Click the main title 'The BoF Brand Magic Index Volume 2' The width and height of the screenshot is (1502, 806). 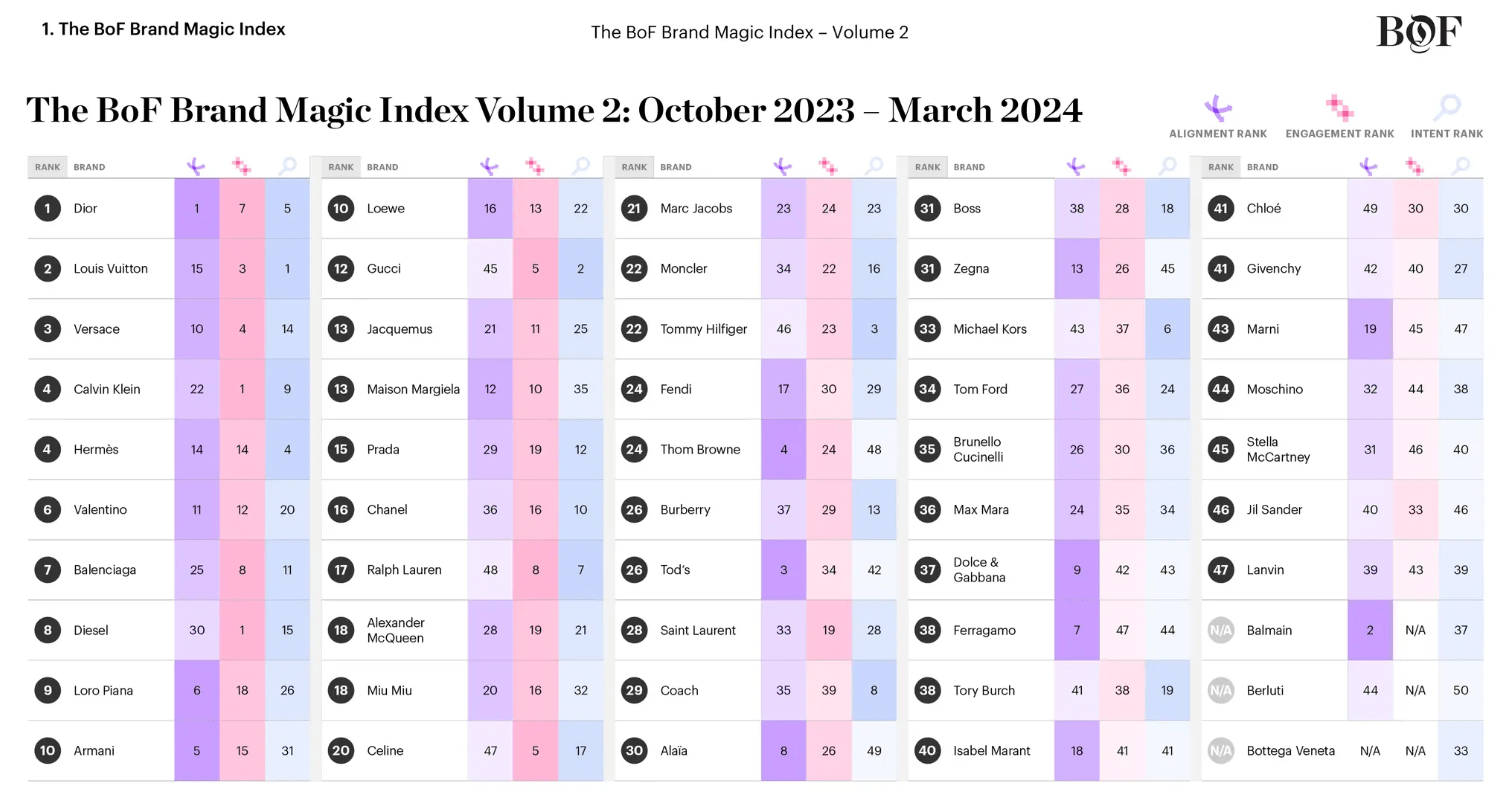tap(326, 109)
